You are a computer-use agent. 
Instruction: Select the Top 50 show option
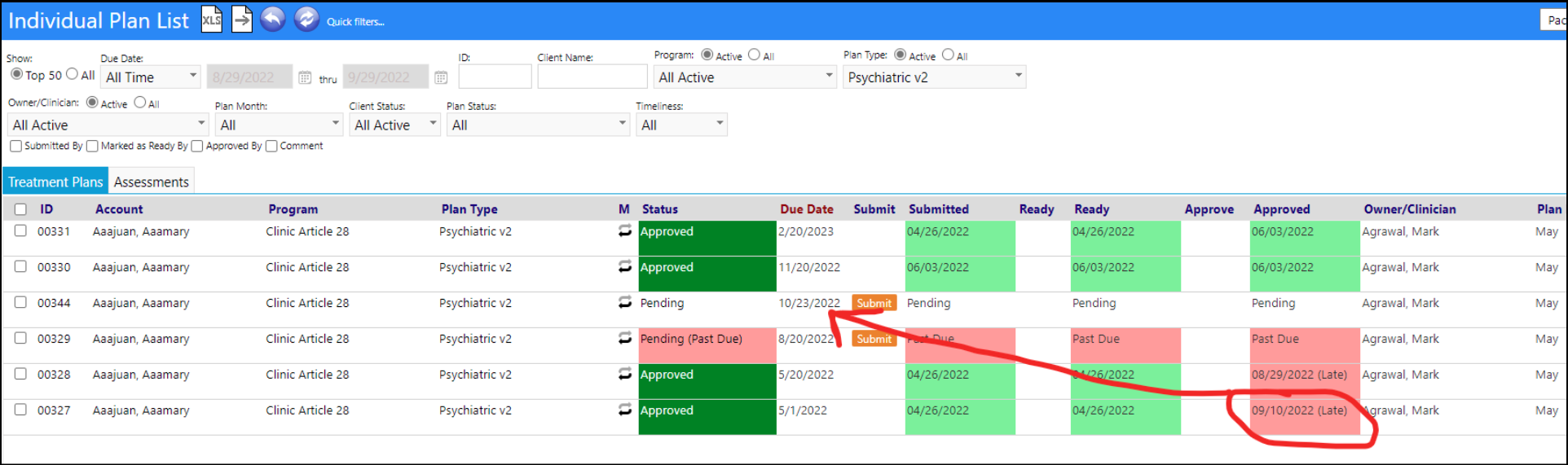coord(16,74)
